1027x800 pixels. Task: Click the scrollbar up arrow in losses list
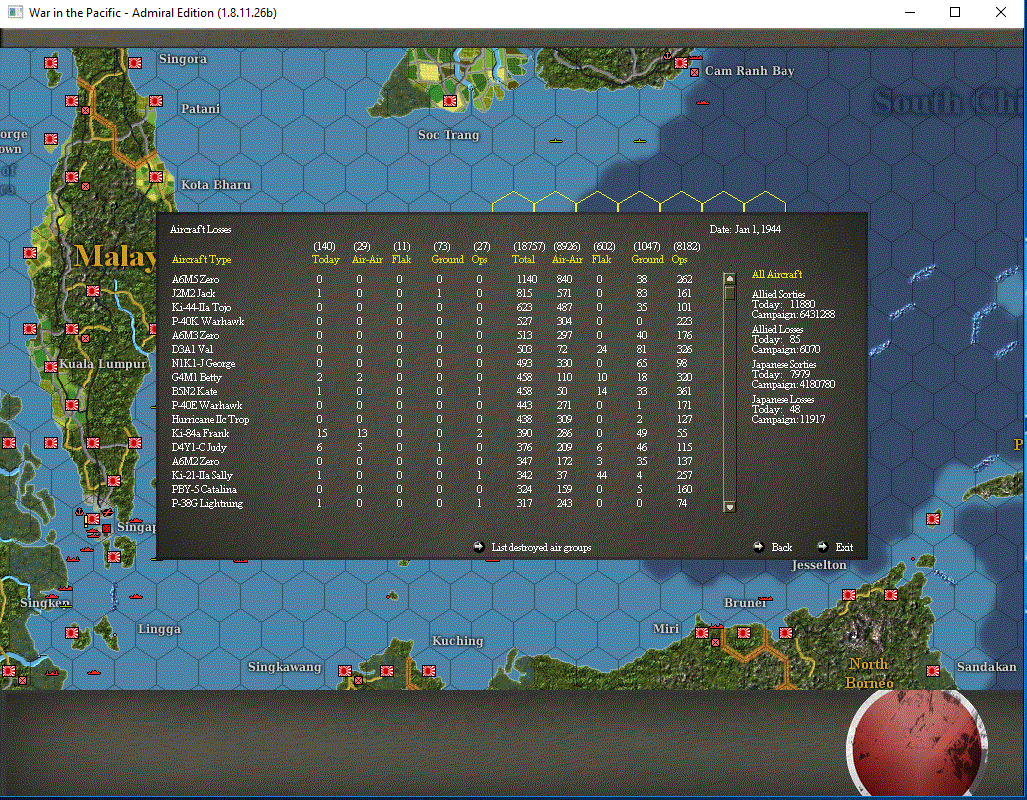(x=730, y=278)
